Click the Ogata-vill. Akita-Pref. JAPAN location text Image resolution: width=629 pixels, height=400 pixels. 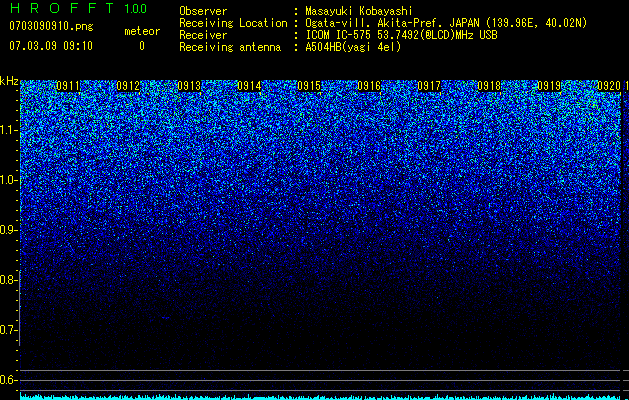(x=446, y=23)
